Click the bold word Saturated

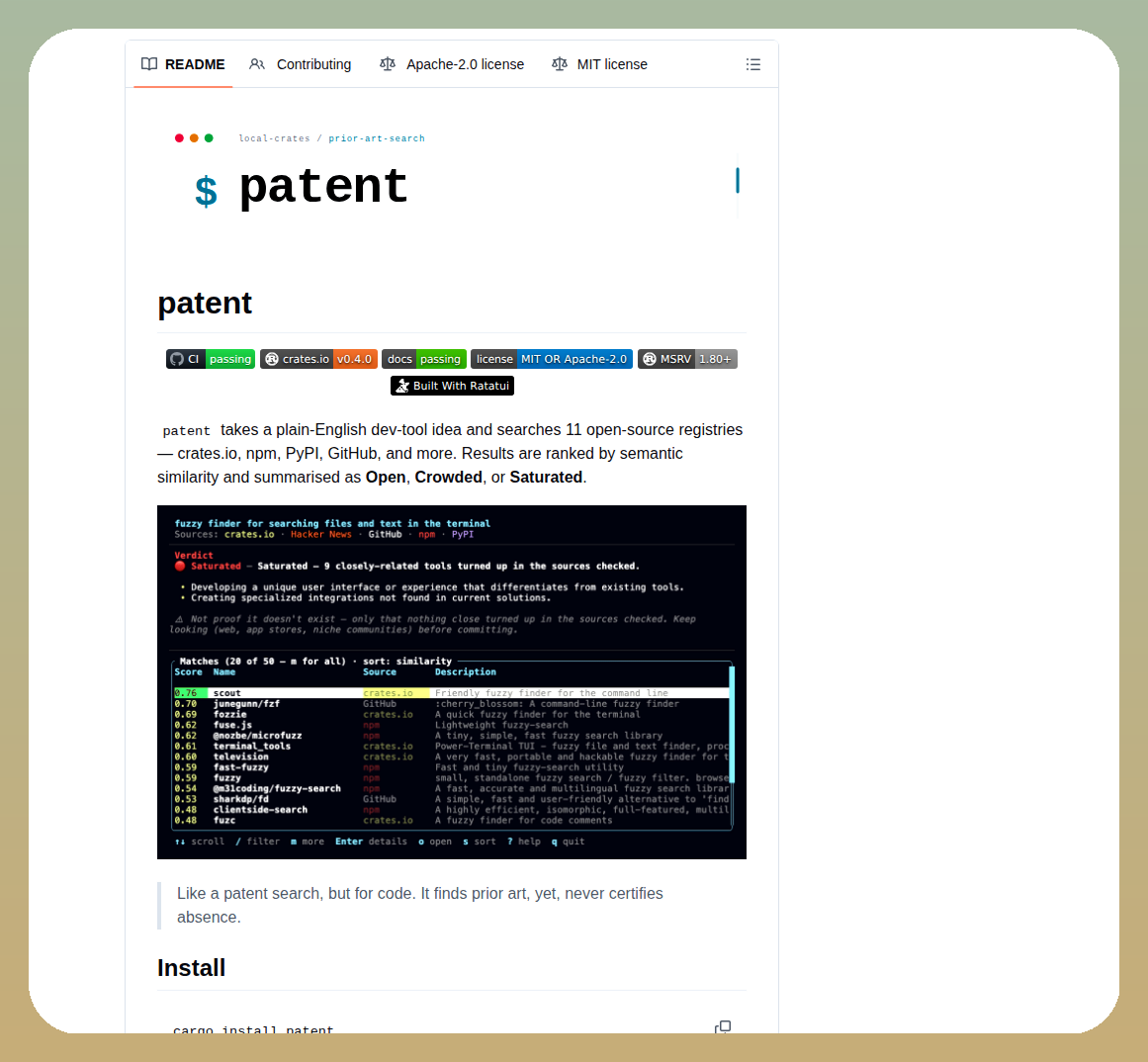tap(546, 478)
